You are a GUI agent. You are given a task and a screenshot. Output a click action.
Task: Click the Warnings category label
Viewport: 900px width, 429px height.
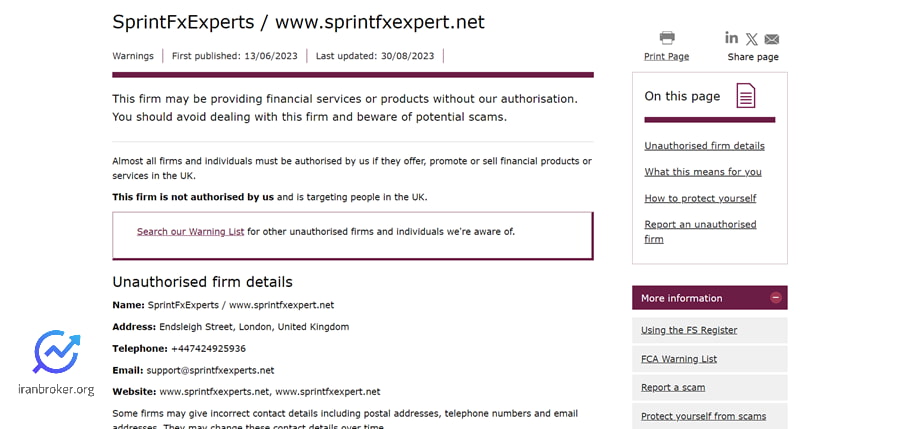[133, 56]
